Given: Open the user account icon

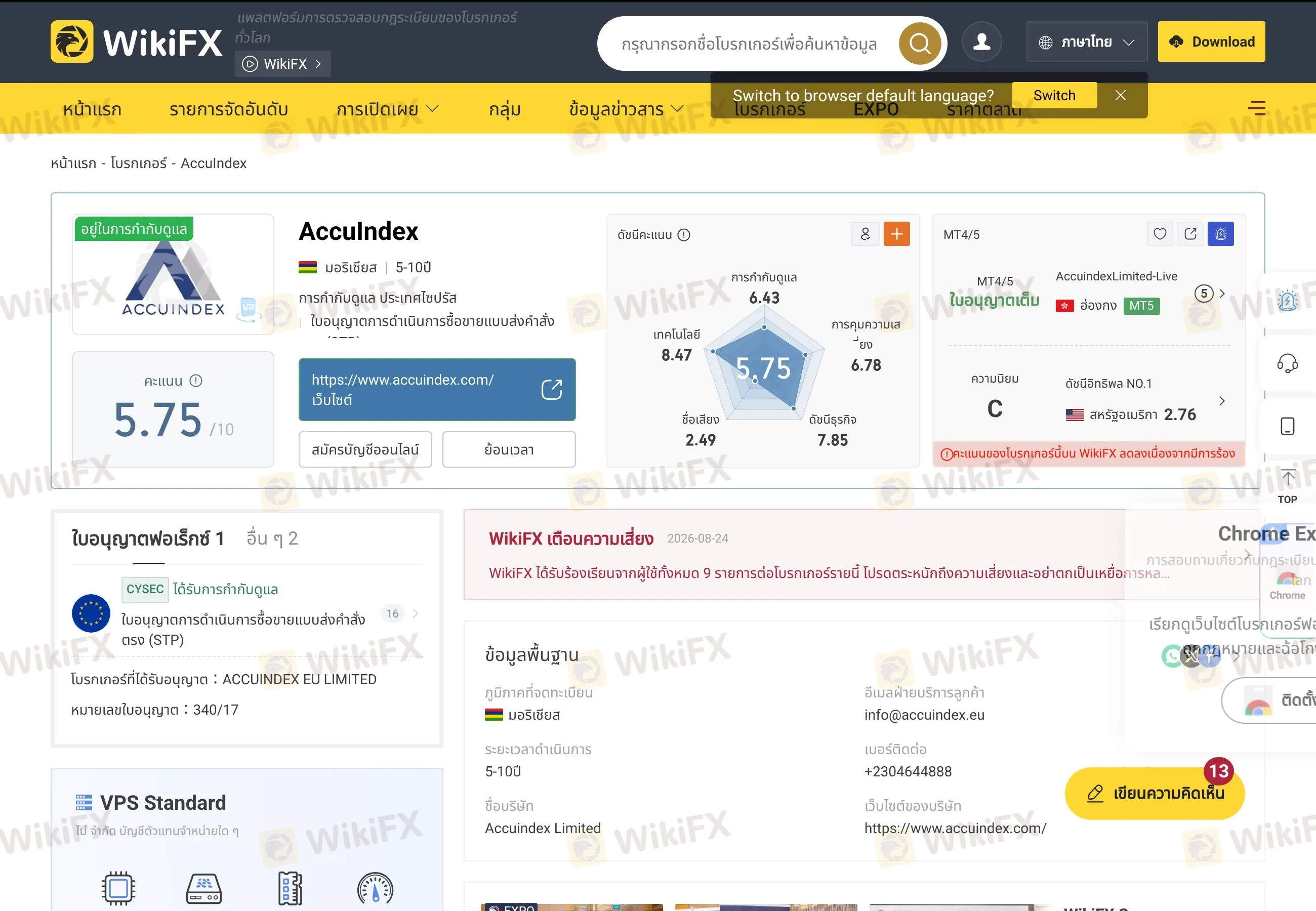Looking at the screenshot, I should point(981,42).
